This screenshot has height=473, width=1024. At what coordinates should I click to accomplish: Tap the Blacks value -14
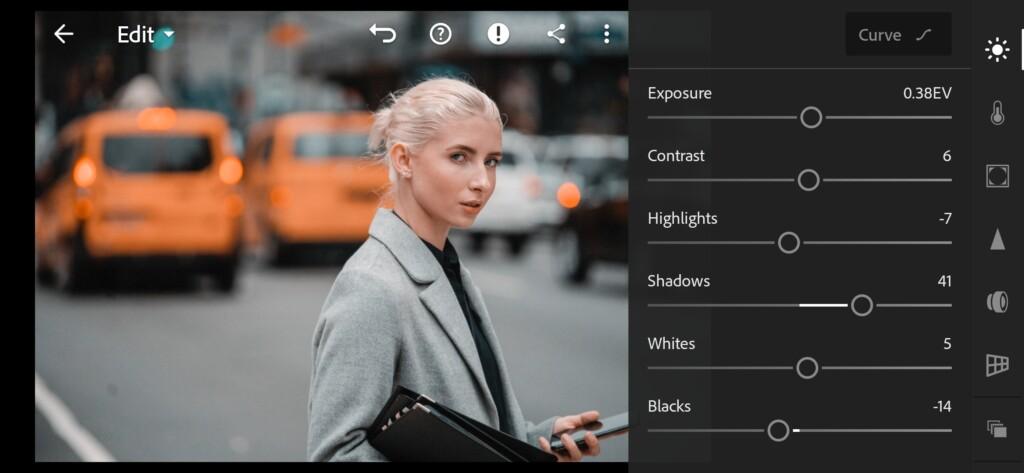tap(942, 407)
